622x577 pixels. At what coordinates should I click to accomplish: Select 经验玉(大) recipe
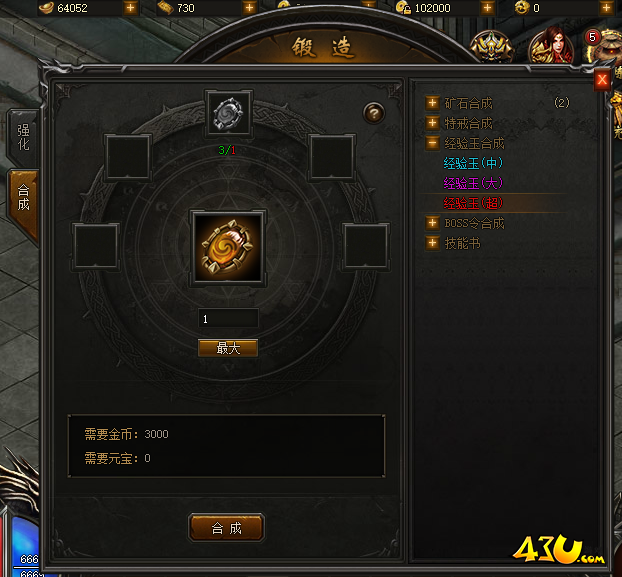pyautogui.click(x=473, y=183)
